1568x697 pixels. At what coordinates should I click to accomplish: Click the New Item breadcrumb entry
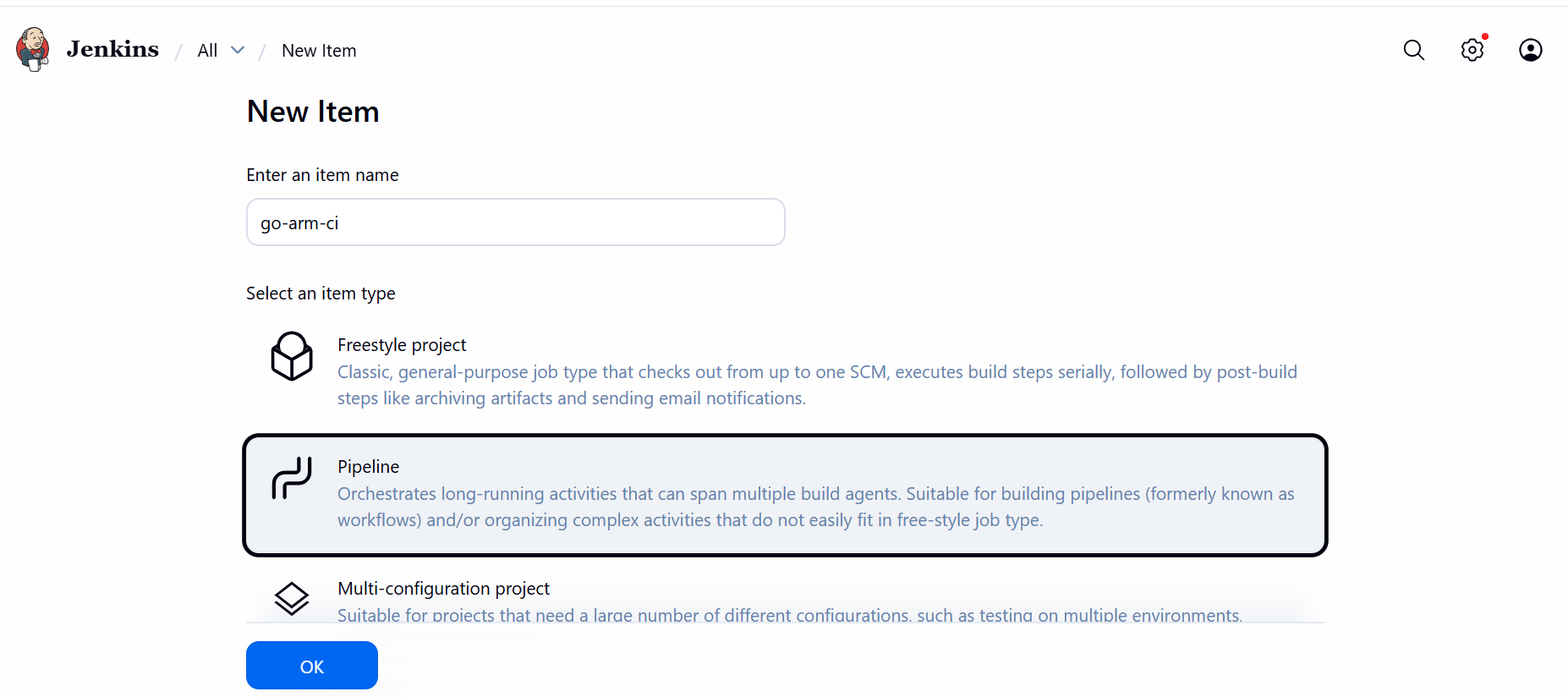pyautogui.click(x=319, y=50)
